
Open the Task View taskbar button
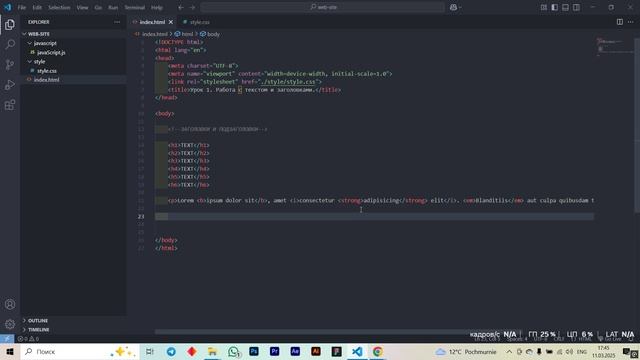click(x=149, y=351)
